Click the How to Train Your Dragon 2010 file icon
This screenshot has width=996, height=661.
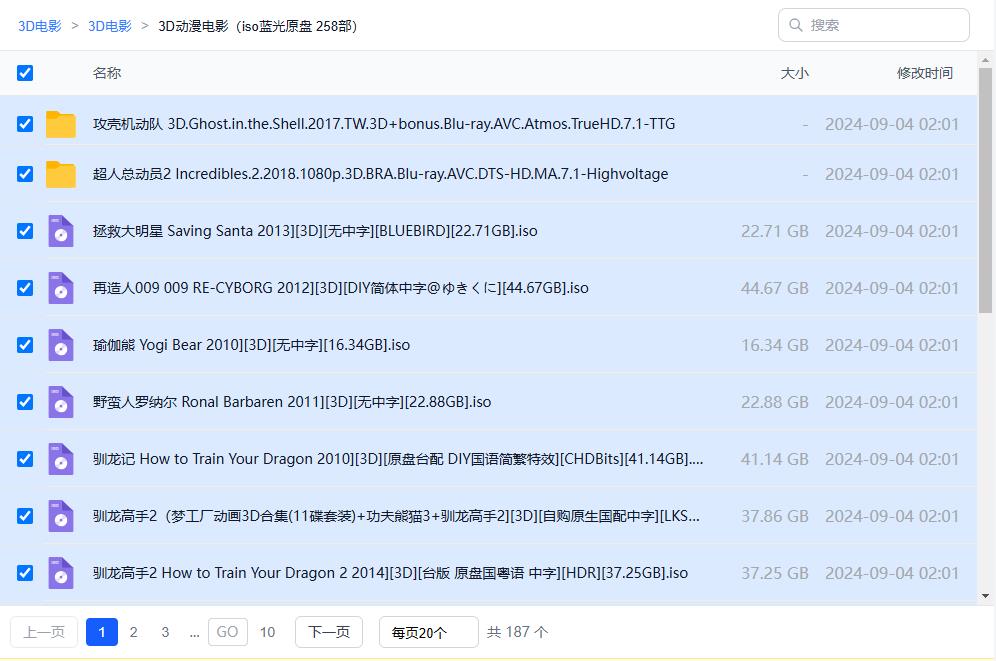click(61, 459)
